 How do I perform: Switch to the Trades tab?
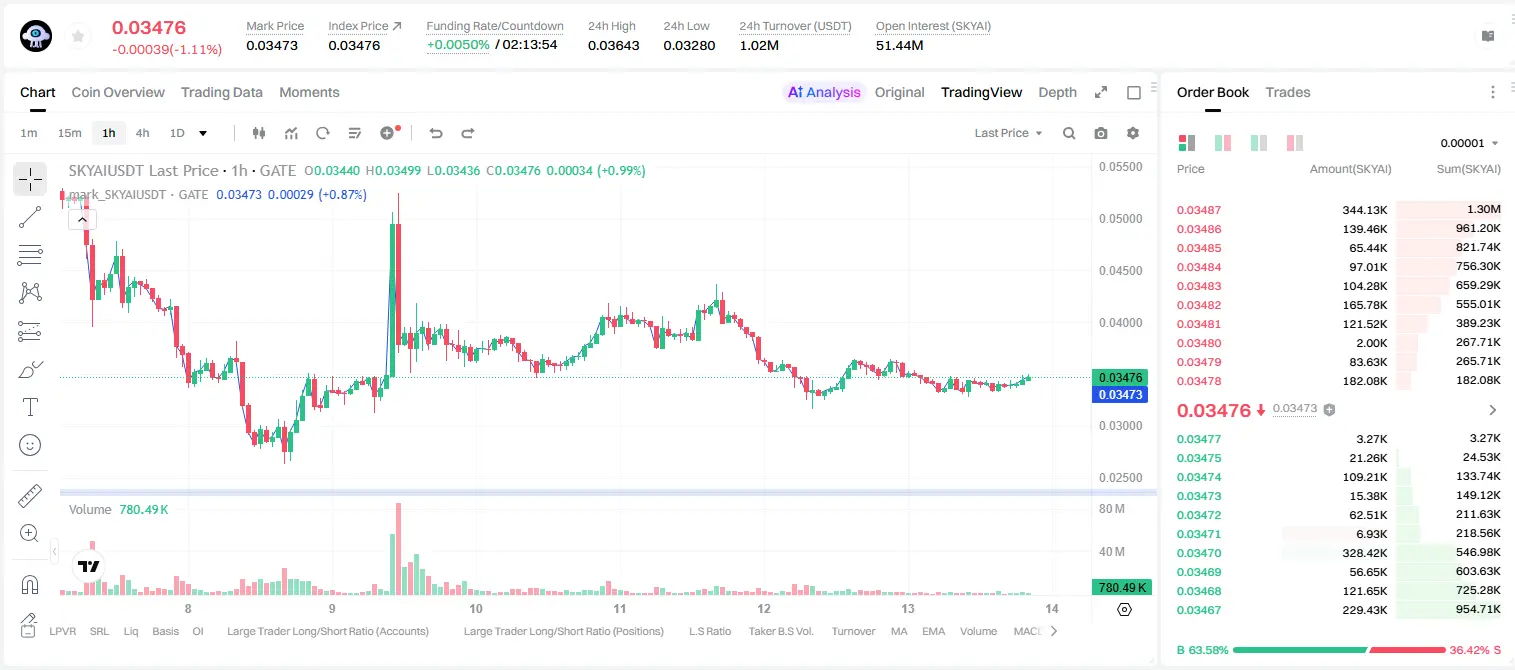click(x=1288, y=92)
